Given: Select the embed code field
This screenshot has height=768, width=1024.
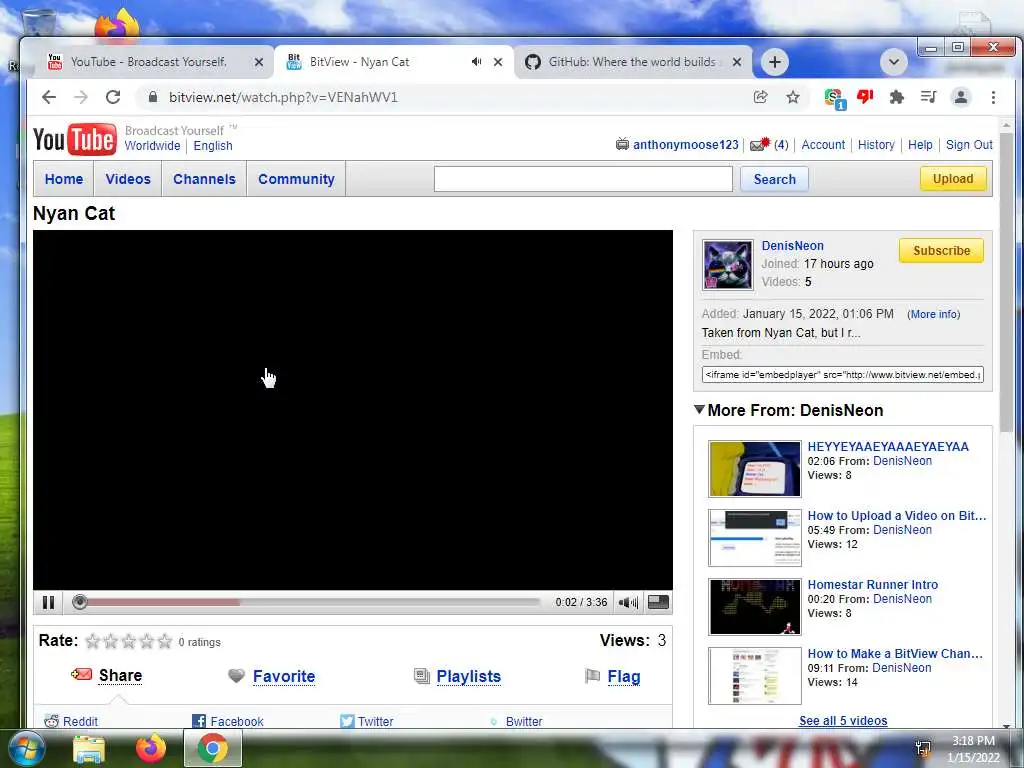Looking at the screenshot, I should point(842,375).
